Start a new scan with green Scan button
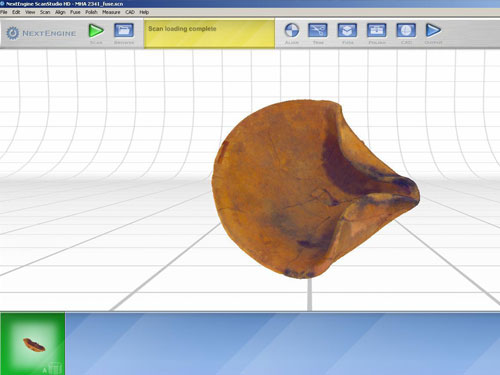500x375 pixels. 96,31
